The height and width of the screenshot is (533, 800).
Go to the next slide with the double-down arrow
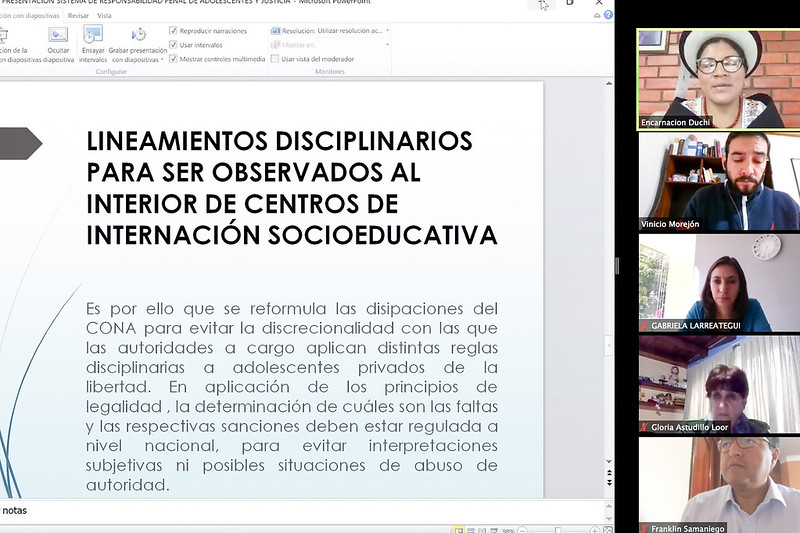click(609, 482)
